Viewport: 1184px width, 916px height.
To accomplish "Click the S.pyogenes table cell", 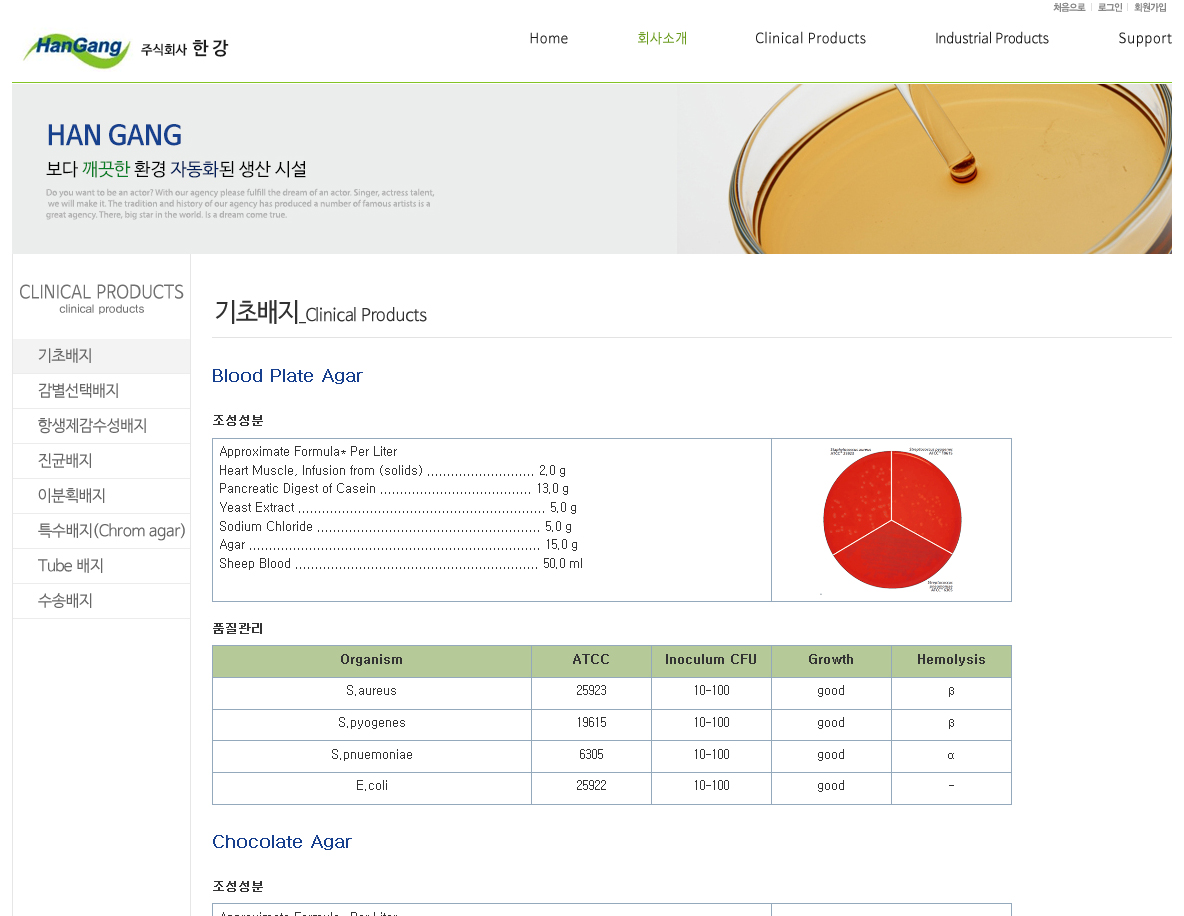I will (x=372, y=723).
